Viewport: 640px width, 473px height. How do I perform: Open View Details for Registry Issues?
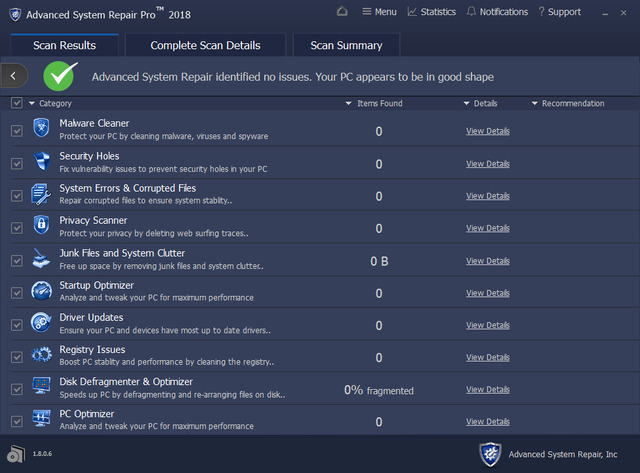click(487, 357)
